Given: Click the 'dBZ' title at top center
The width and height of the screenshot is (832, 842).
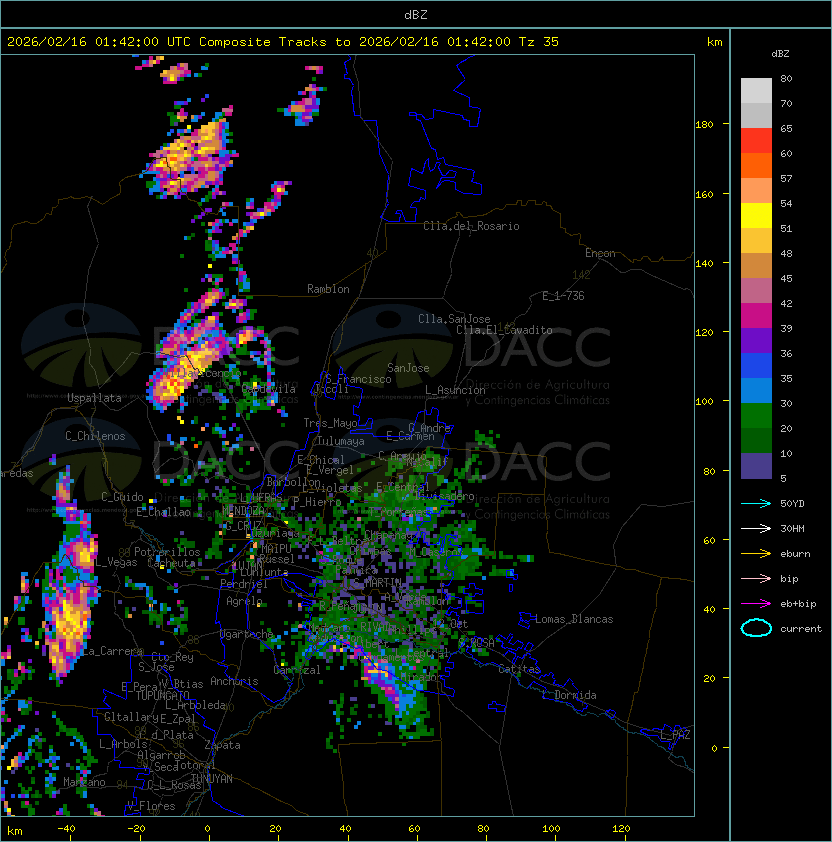Looking at the screenshot, I should click(x=416, y=14).
